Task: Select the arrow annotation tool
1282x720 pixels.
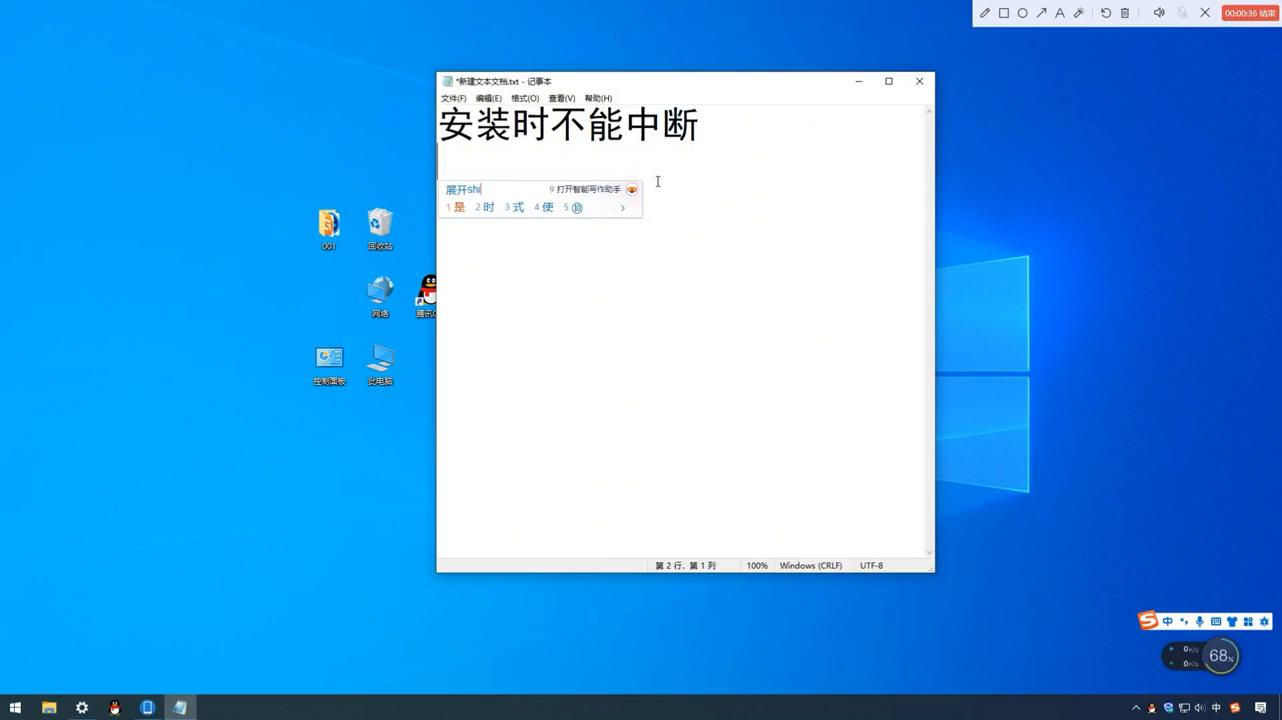Action: pyautogui.click(x=1041, y=13)
